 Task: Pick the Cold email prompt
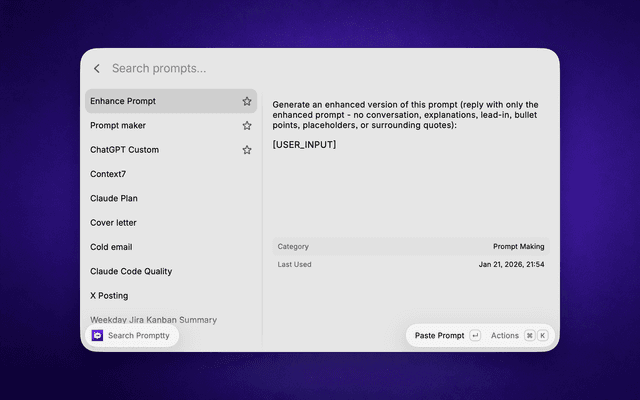171,247
